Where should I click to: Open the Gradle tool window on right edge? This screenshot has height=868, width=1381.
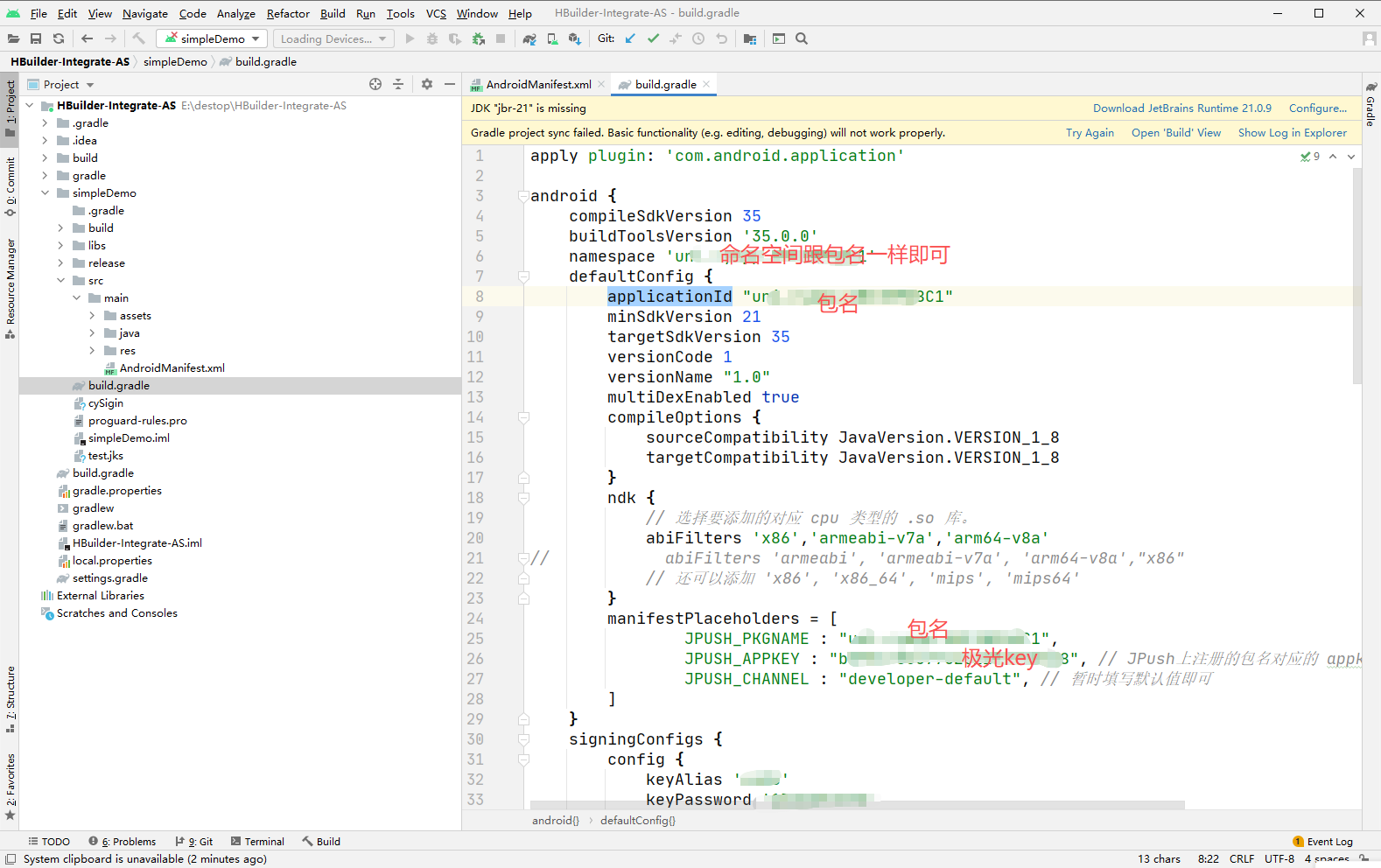tap(1371, 103)
